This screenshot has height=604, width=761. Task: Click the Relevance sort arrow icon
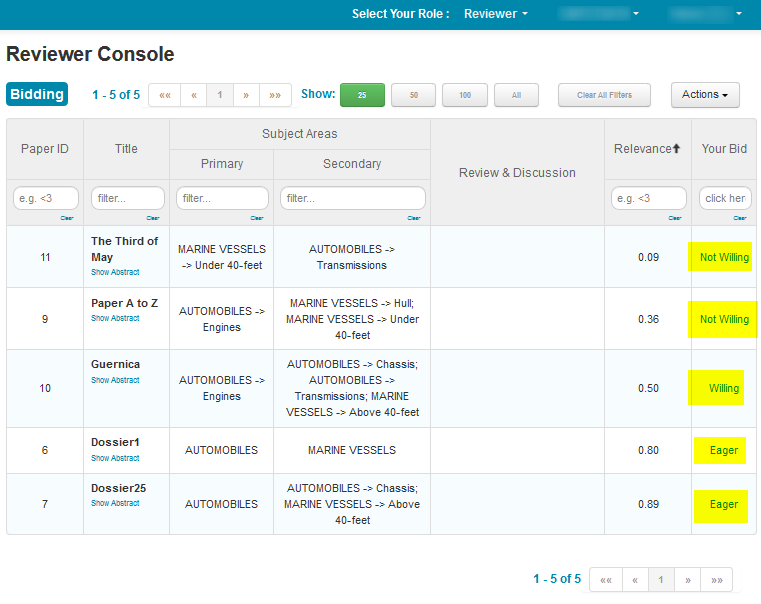click(x=676, y=149)
